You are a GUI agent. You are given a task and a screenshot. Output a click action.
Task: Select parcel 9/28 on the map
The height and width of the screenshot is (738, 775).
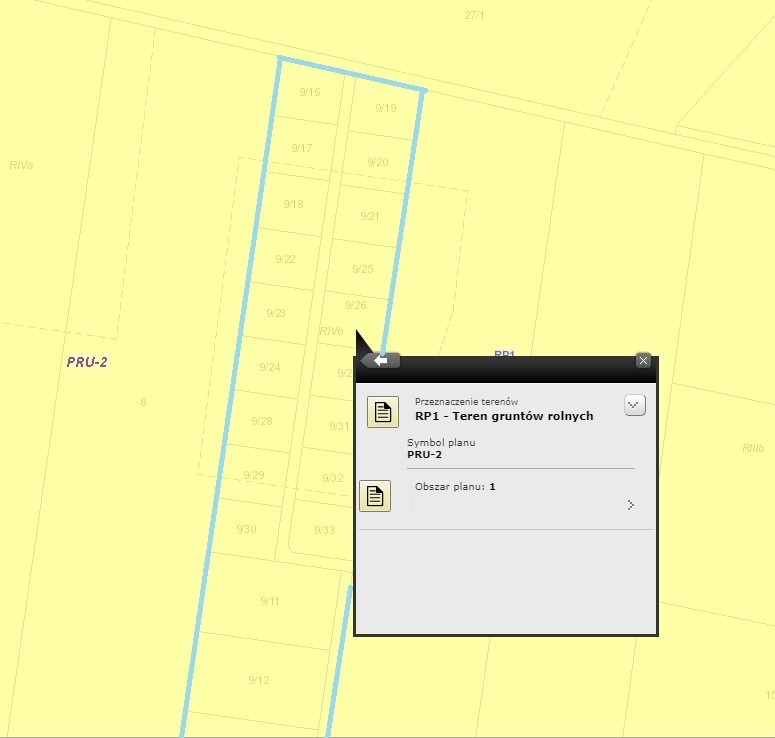[262, 421]
